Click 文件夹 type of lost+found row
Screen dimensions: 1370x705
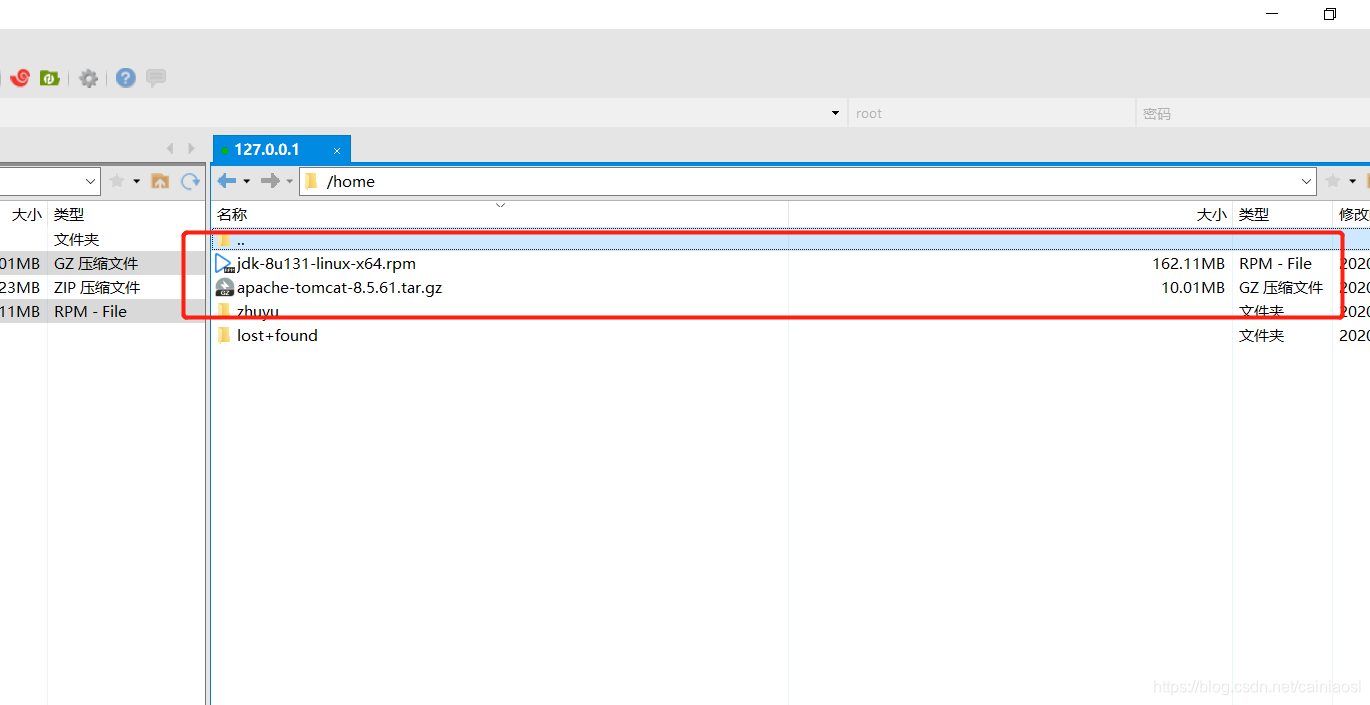(x=1261, y=335)
